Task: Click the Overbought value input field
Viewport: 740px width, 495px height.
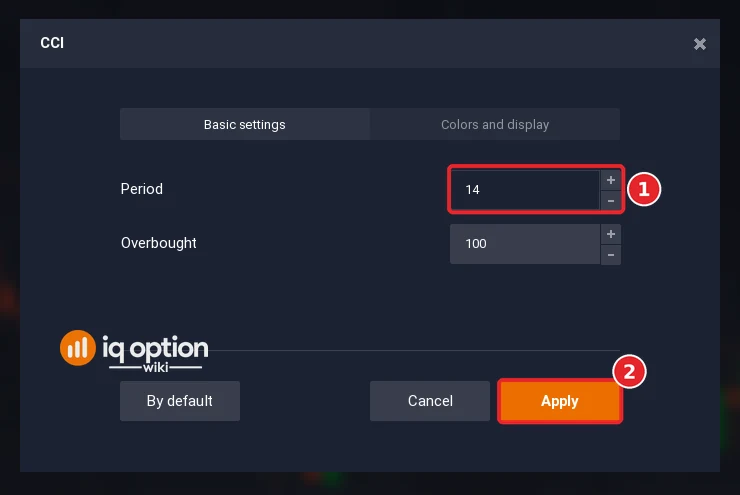Action: point(525,244)
